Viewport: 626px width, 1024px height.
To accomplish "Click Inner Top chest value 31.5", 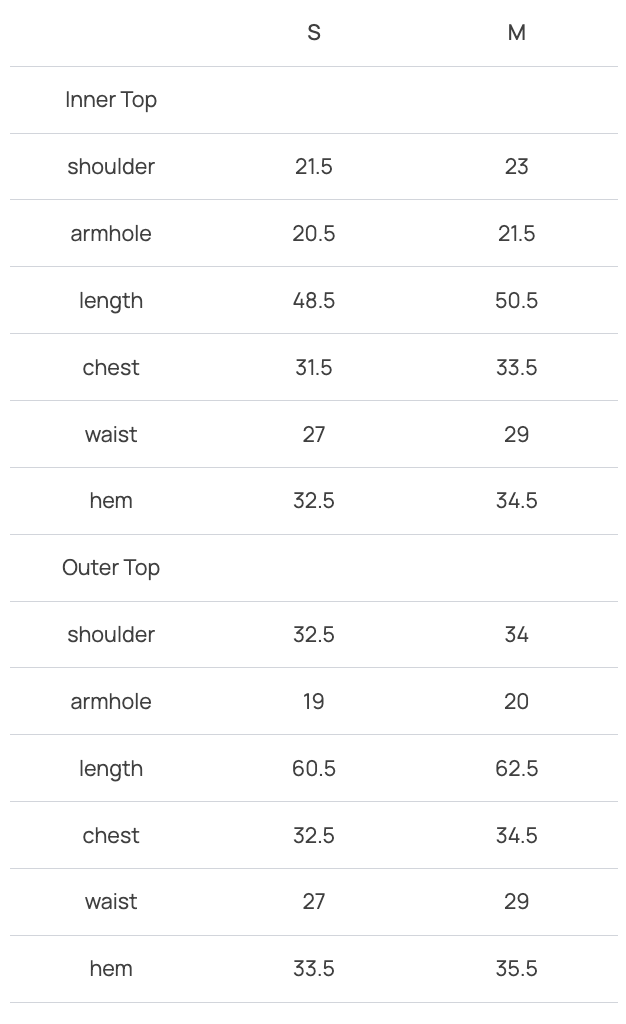I will (x=314, y=368).
